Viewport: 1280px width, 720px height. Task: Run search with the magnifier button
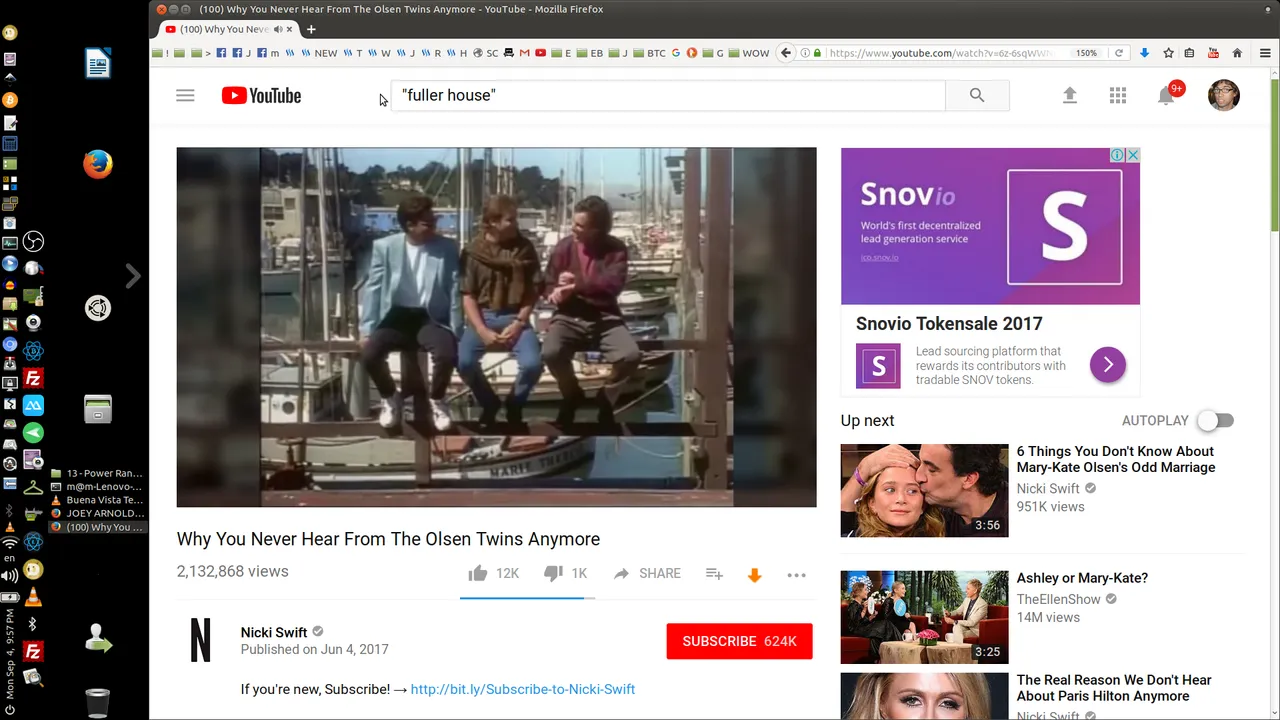[x=977, y=95]
